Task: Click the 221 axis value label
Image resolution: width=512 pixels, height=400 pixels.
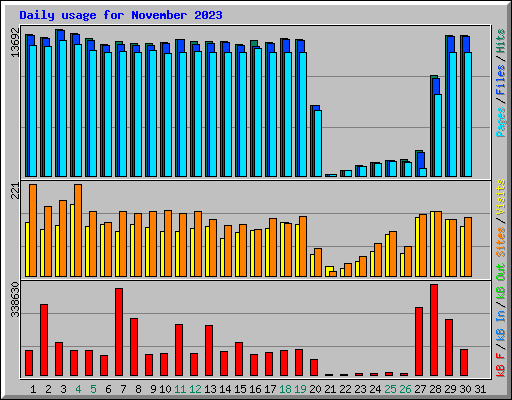Action: pos(15,191)
